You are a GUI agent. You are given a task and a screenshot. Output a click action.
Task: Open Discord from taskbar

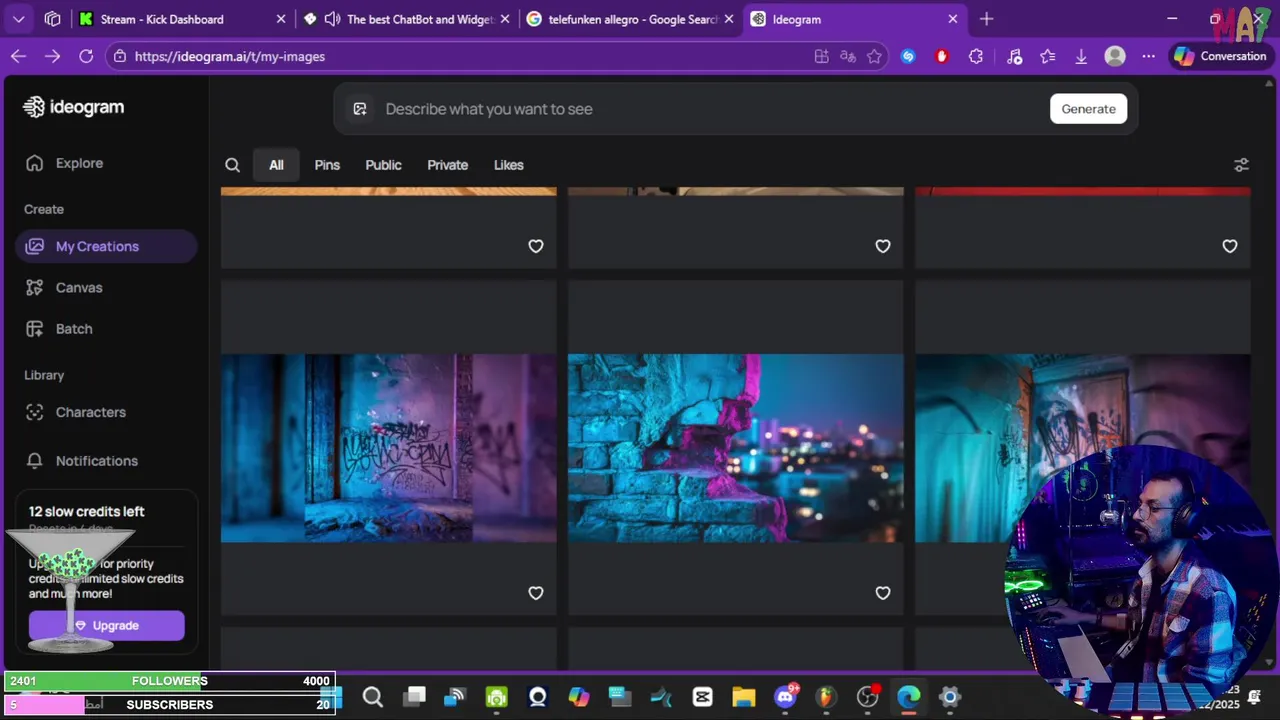tap(785, 697)
